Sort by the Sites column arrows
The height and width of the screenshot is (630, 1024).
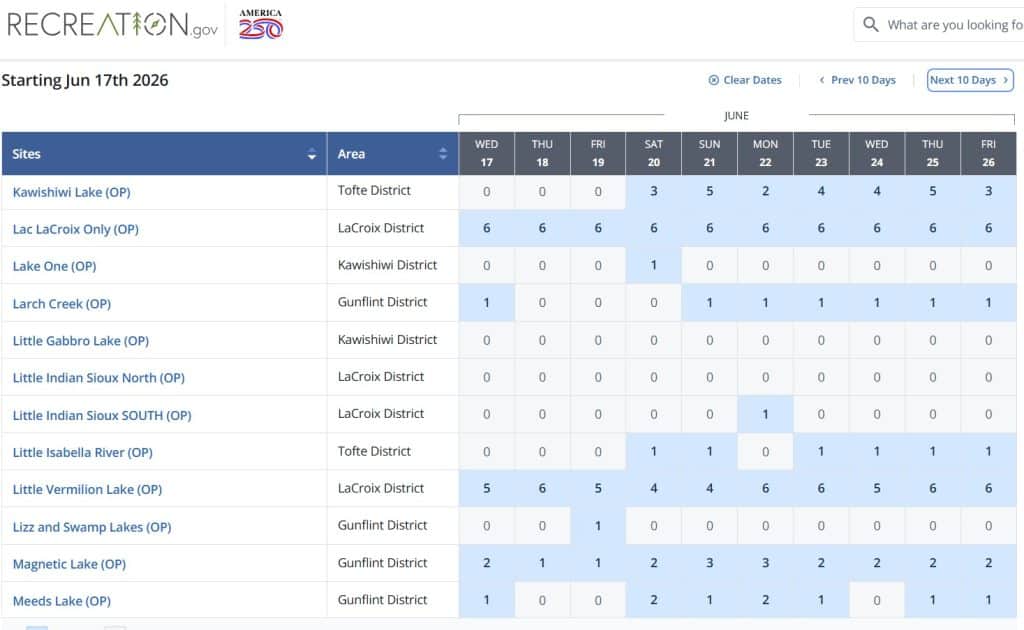coord(312,154)
